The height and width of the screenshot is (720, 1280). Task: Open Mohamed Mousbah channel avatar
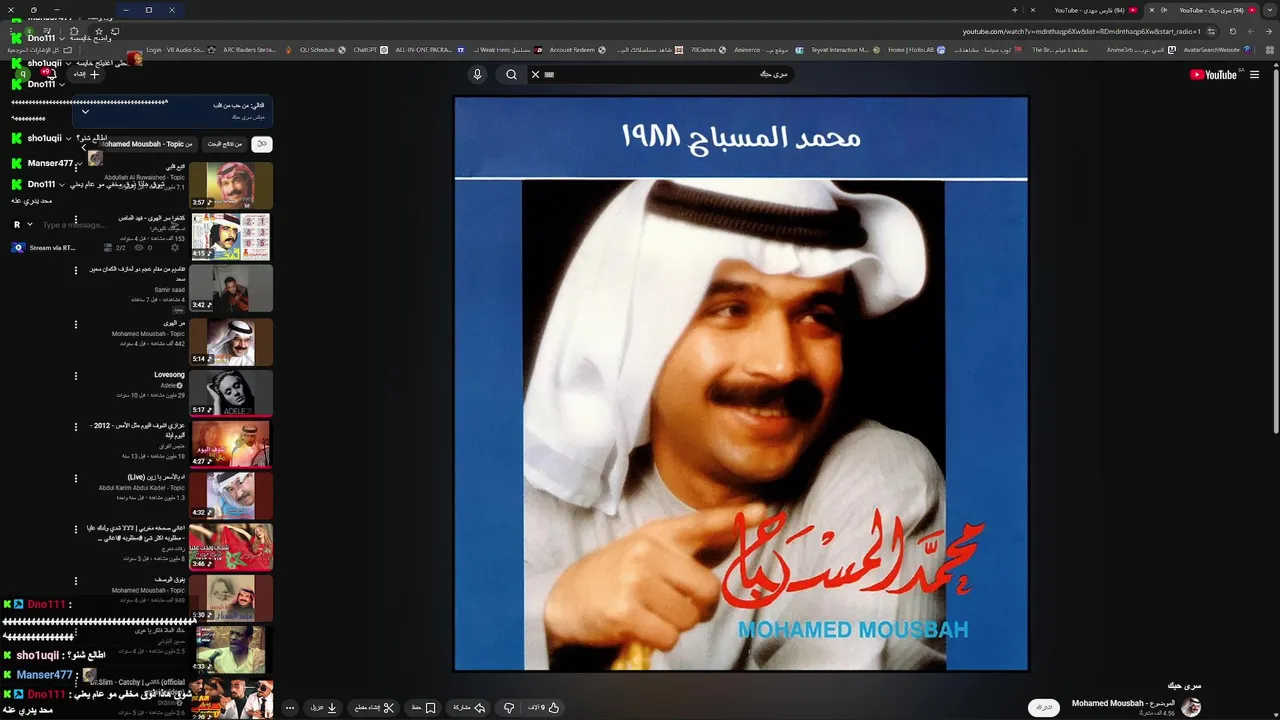(1190, 707)
